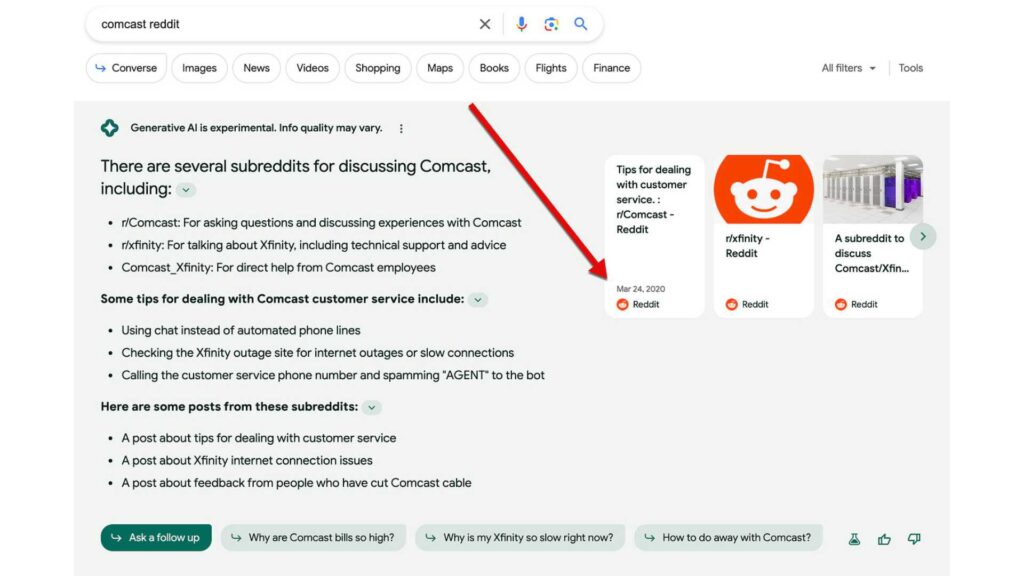
Task: Click 'A post about tips for dealing' bullet
Action: (x=259, y=438)
